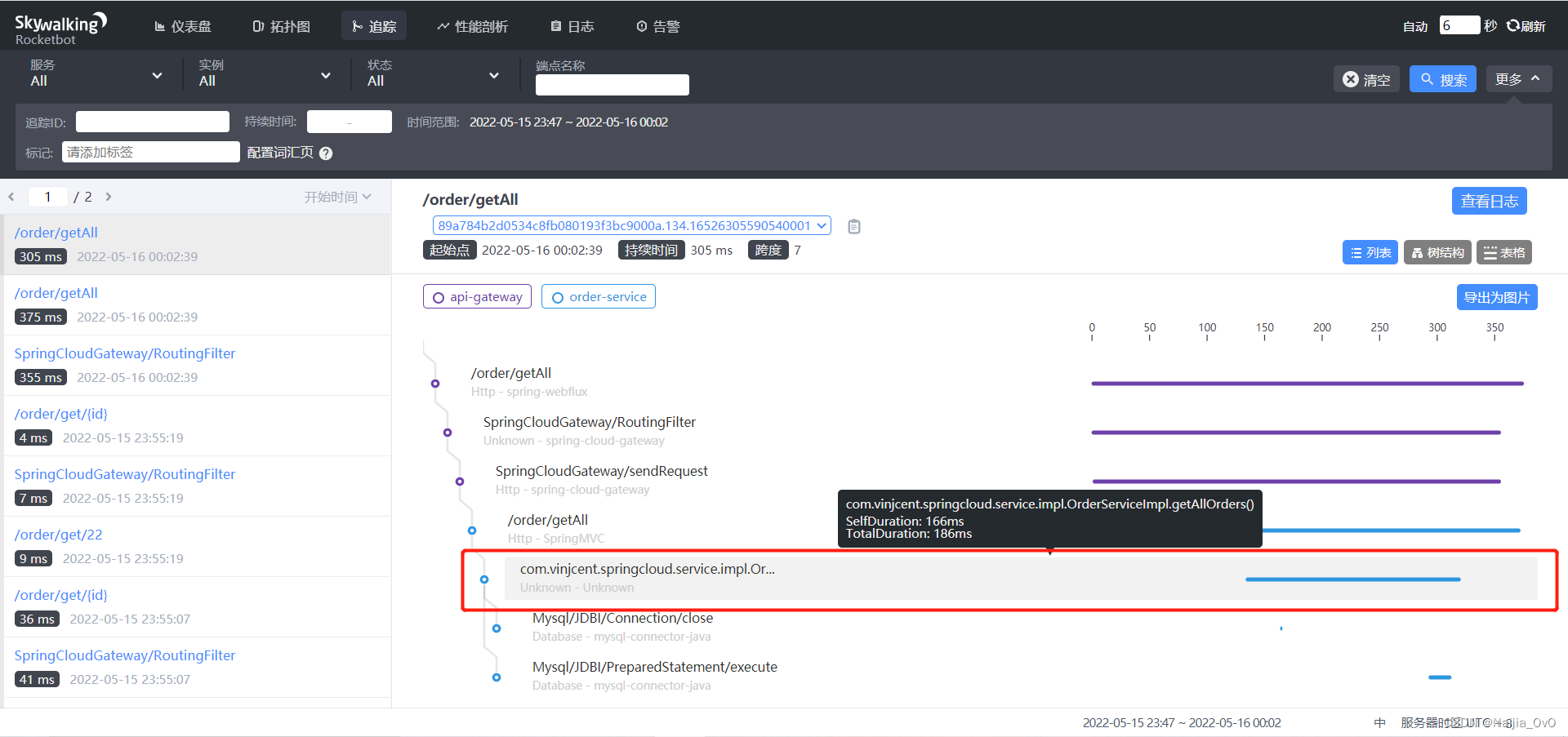Click the PreparedStatement/execute span node circle
The width and height of the screenshot is (1568, 737).
pyautogui.click(x=497, y=677)
